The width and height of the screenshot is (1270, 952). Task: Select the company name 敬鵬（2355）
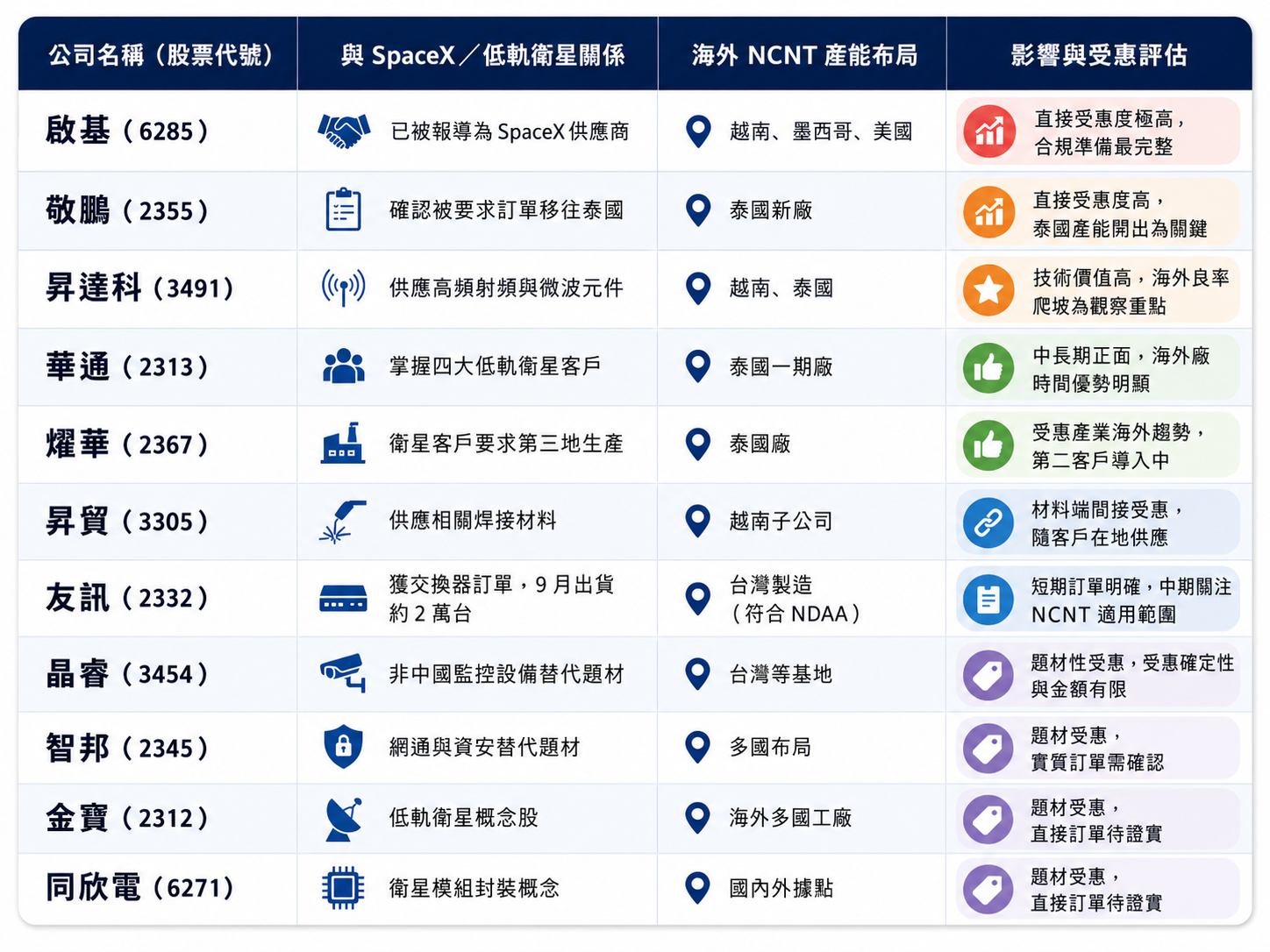pyautogui.click(x=128, y=210)
